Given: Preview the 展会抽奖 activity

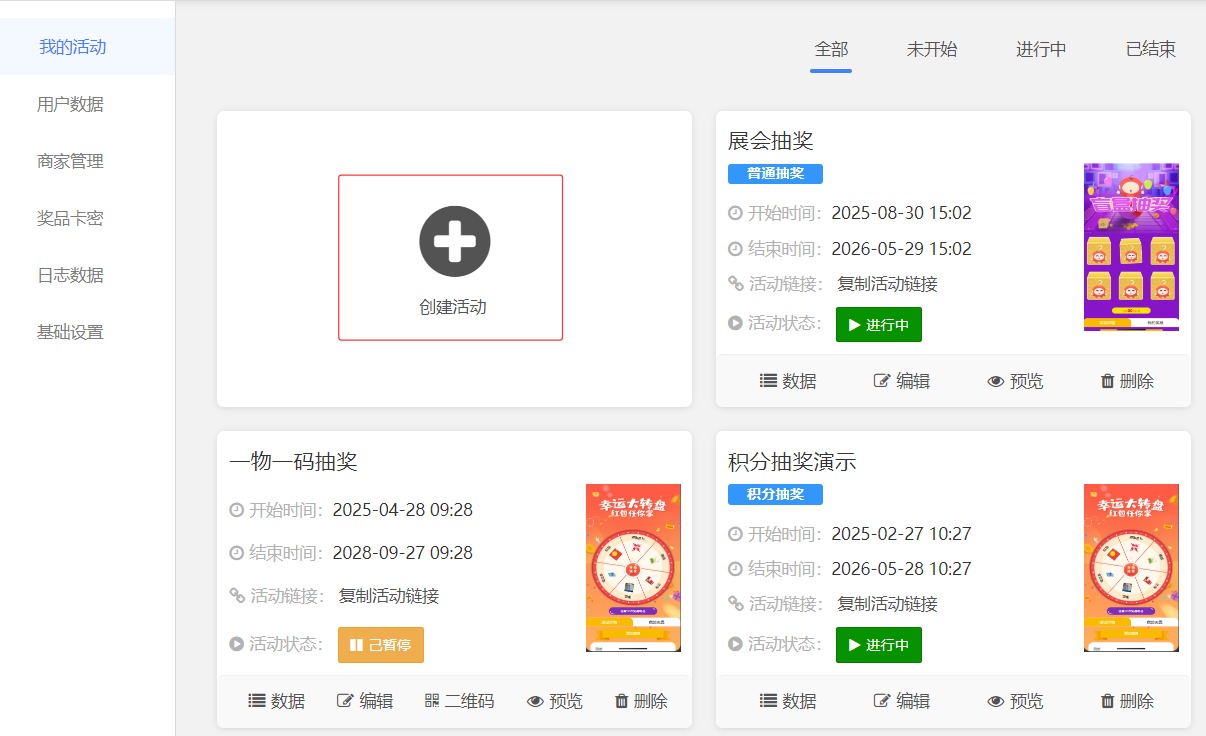Looking at the screenshot, I should pyautogui.click(x=1015, y=381).
